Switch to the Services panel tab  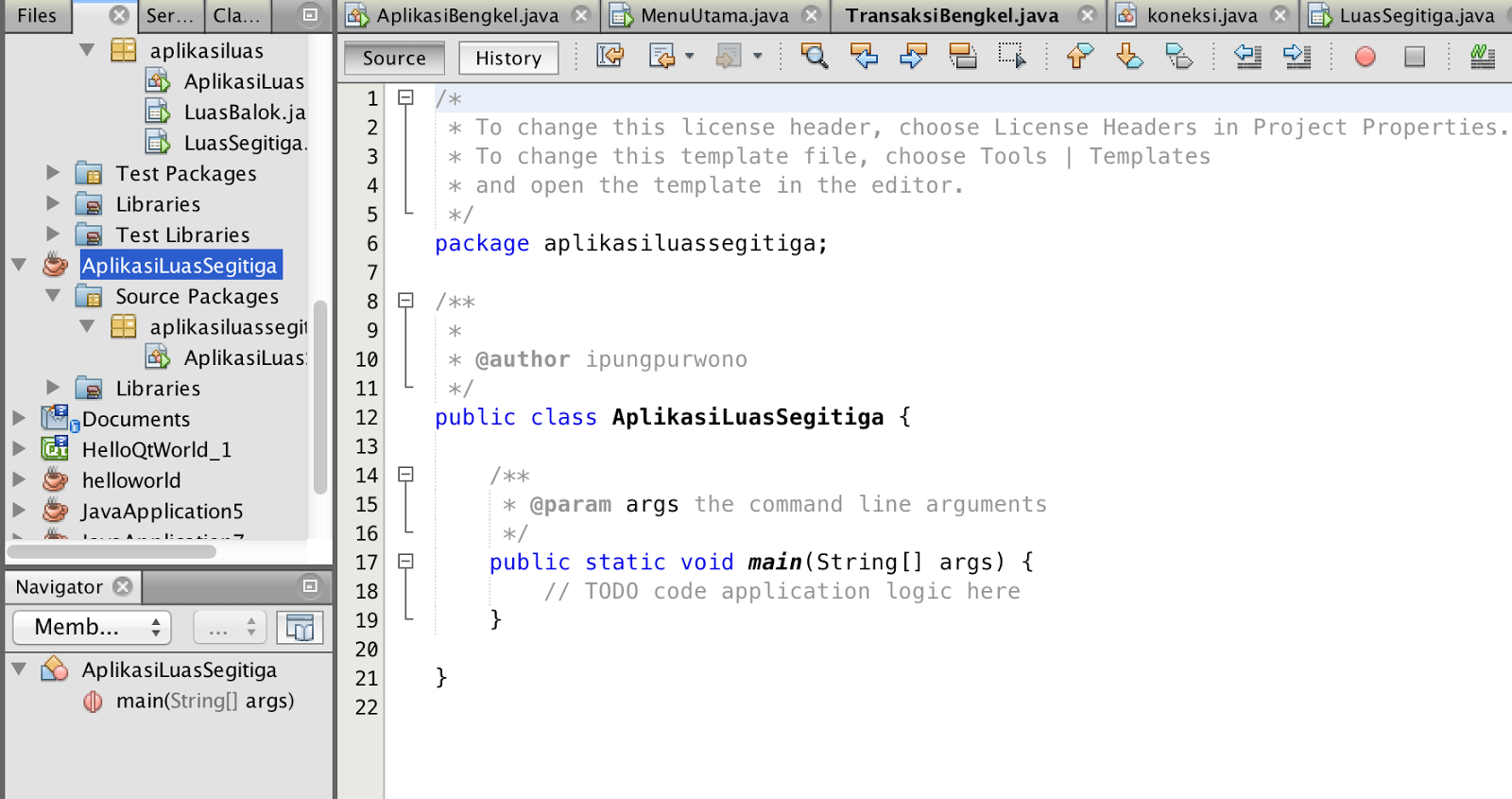(x=169, y=15)
